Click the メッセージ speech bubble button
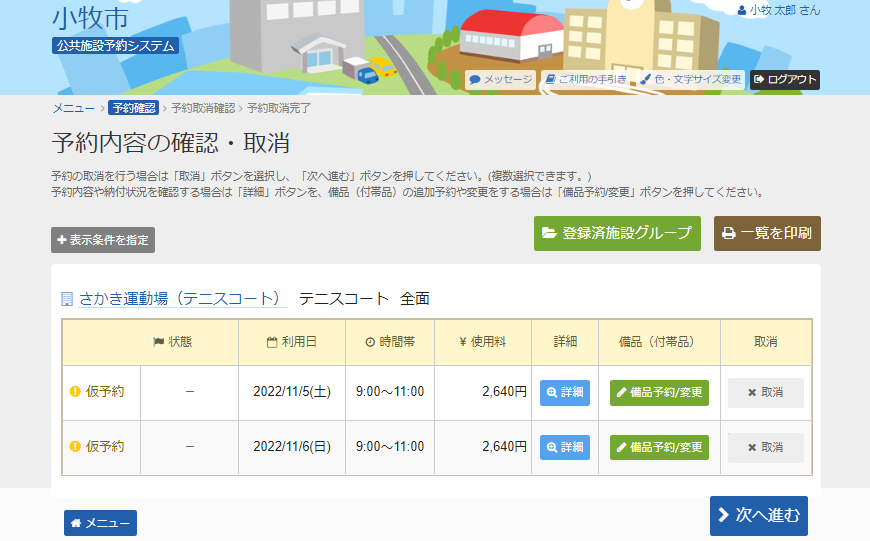 coord(501,79)
